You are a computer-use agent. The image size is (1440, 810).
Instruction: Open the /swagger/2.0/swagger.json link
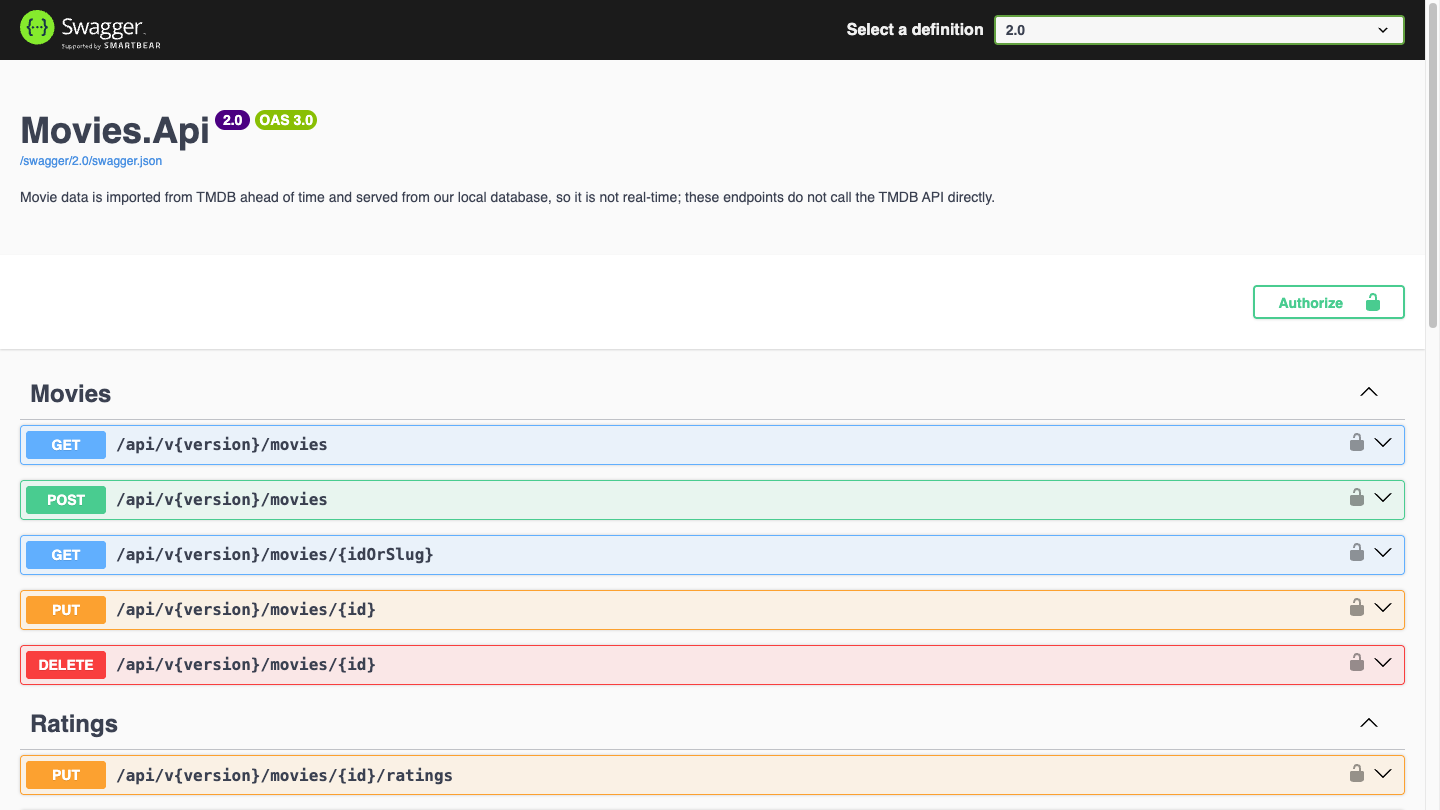91,161
